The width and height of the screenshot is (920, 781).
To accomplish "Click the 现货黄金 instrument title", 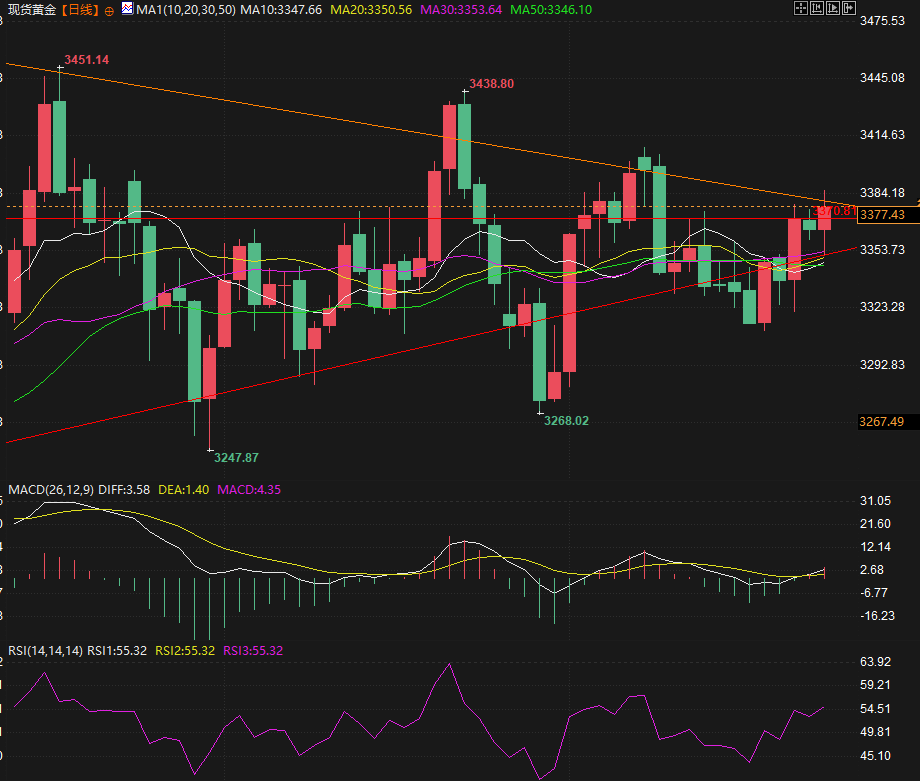I will pos(32,10).
